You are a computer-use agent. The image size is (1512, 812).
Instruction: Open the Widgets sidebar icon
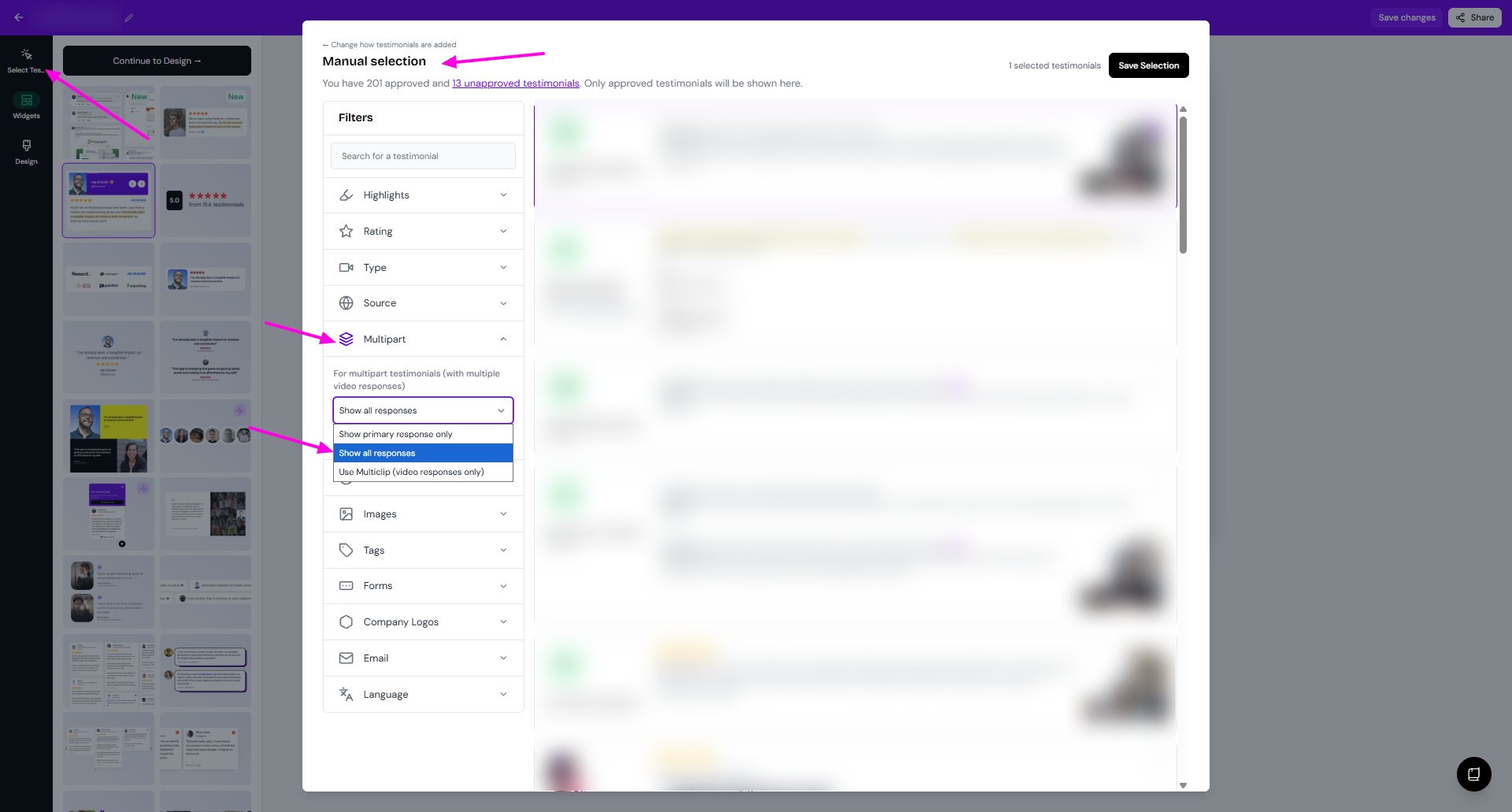point(26,106)
